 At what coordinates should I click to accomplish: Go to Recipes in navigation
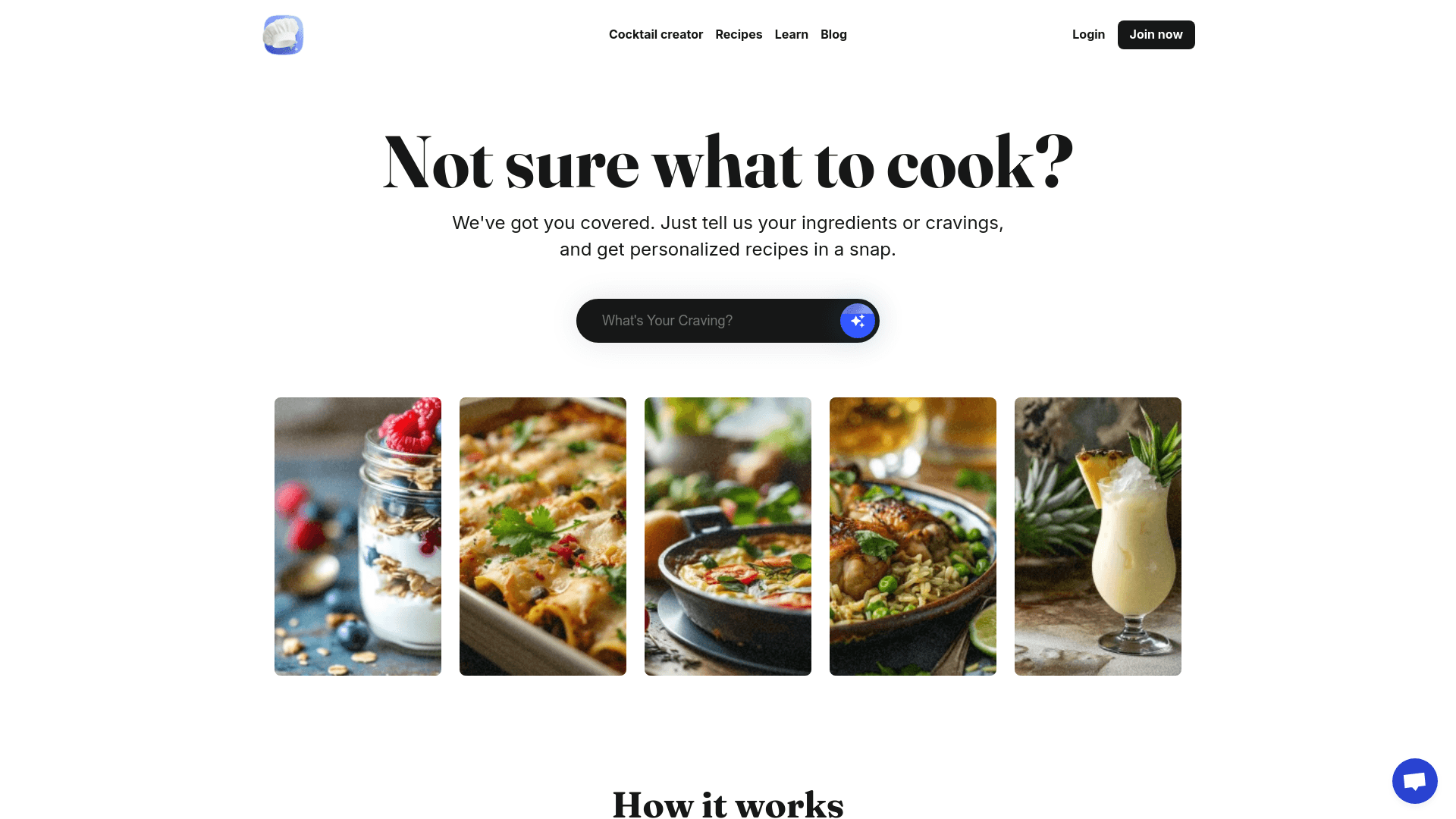[x=739, y=35]
